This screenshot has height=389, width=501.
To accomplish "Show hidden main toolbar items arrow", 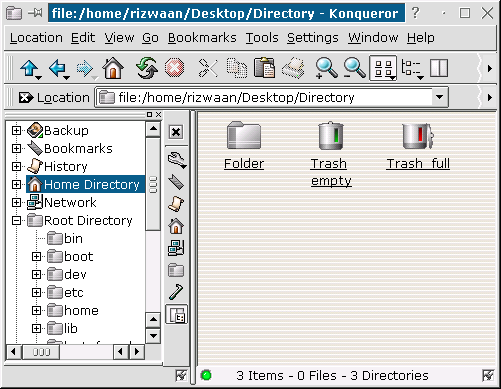I will point(489,69).
